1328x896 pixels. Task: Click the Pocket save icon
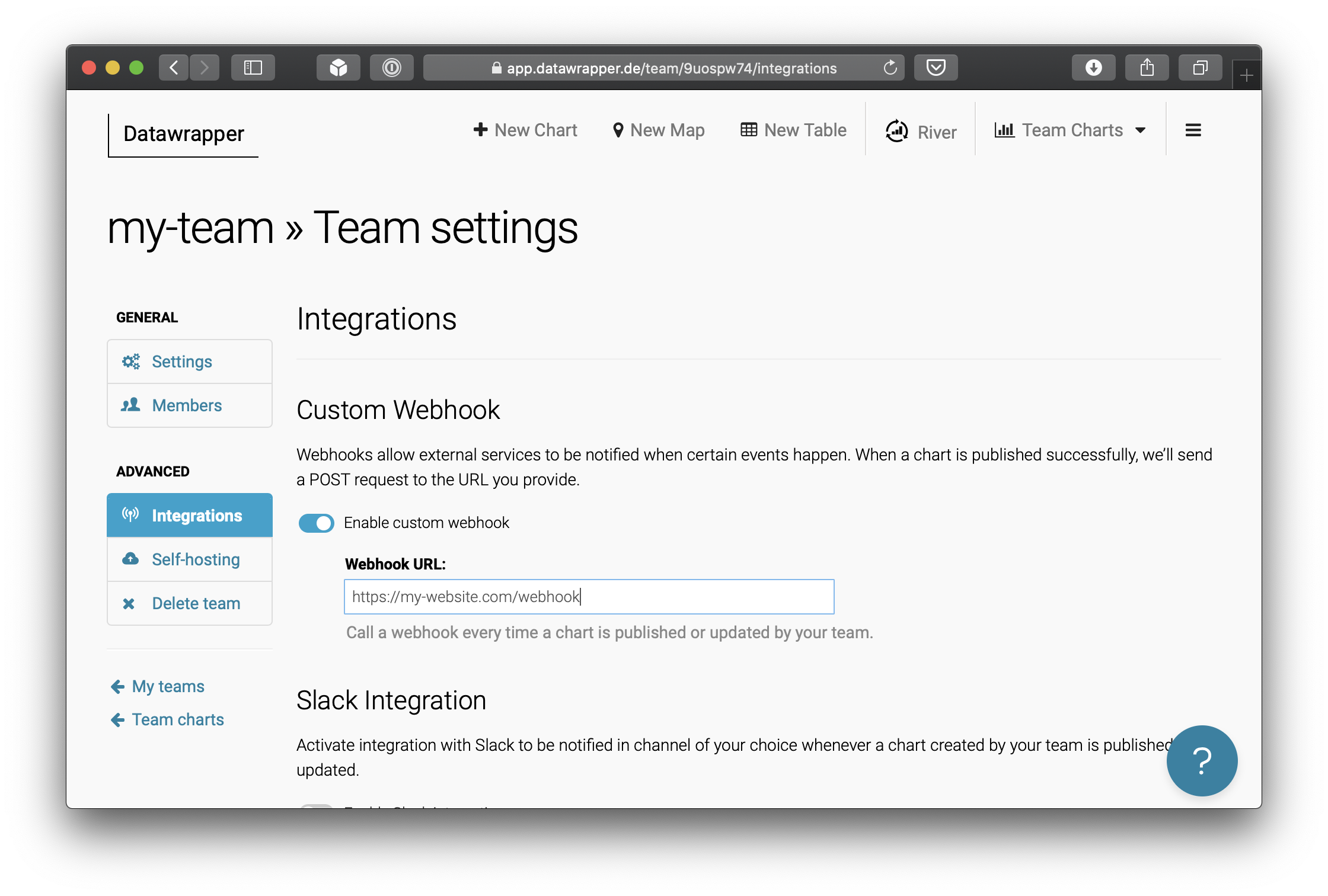click(936, 68)
